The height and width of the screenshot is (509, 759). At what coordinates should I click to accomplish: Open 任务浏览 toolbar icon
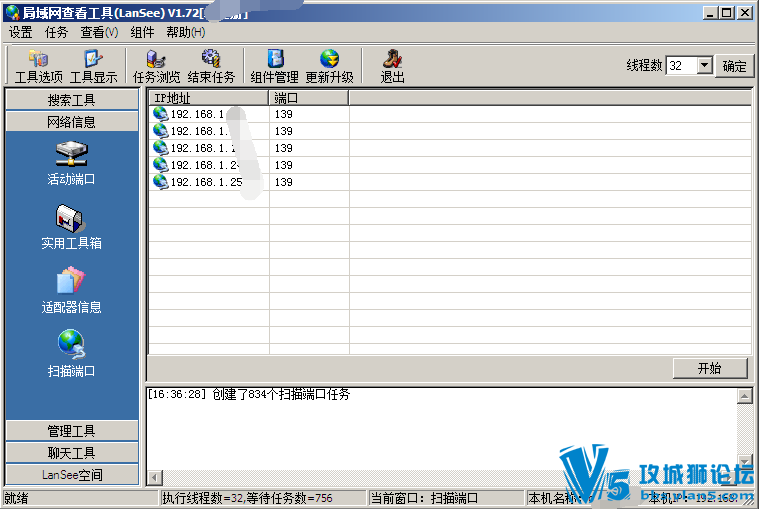click(x=156, y=66)
